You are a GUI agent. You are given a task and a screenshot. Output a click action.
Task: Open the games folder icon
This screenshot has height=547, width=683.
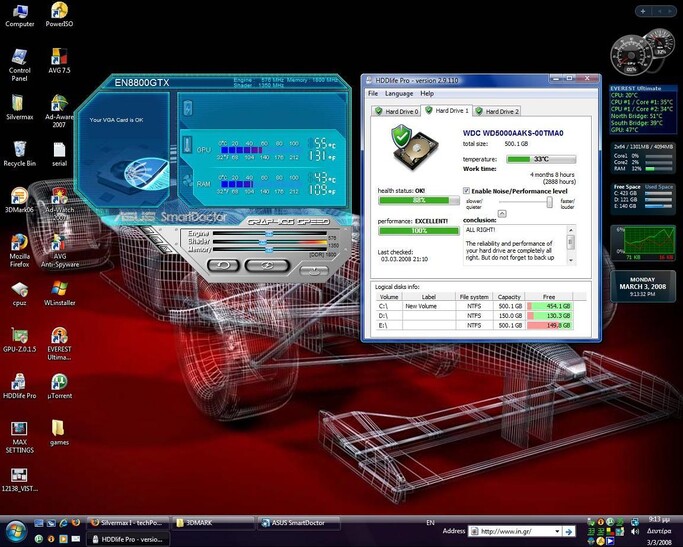pyautogui.click(x=59, y=433)
